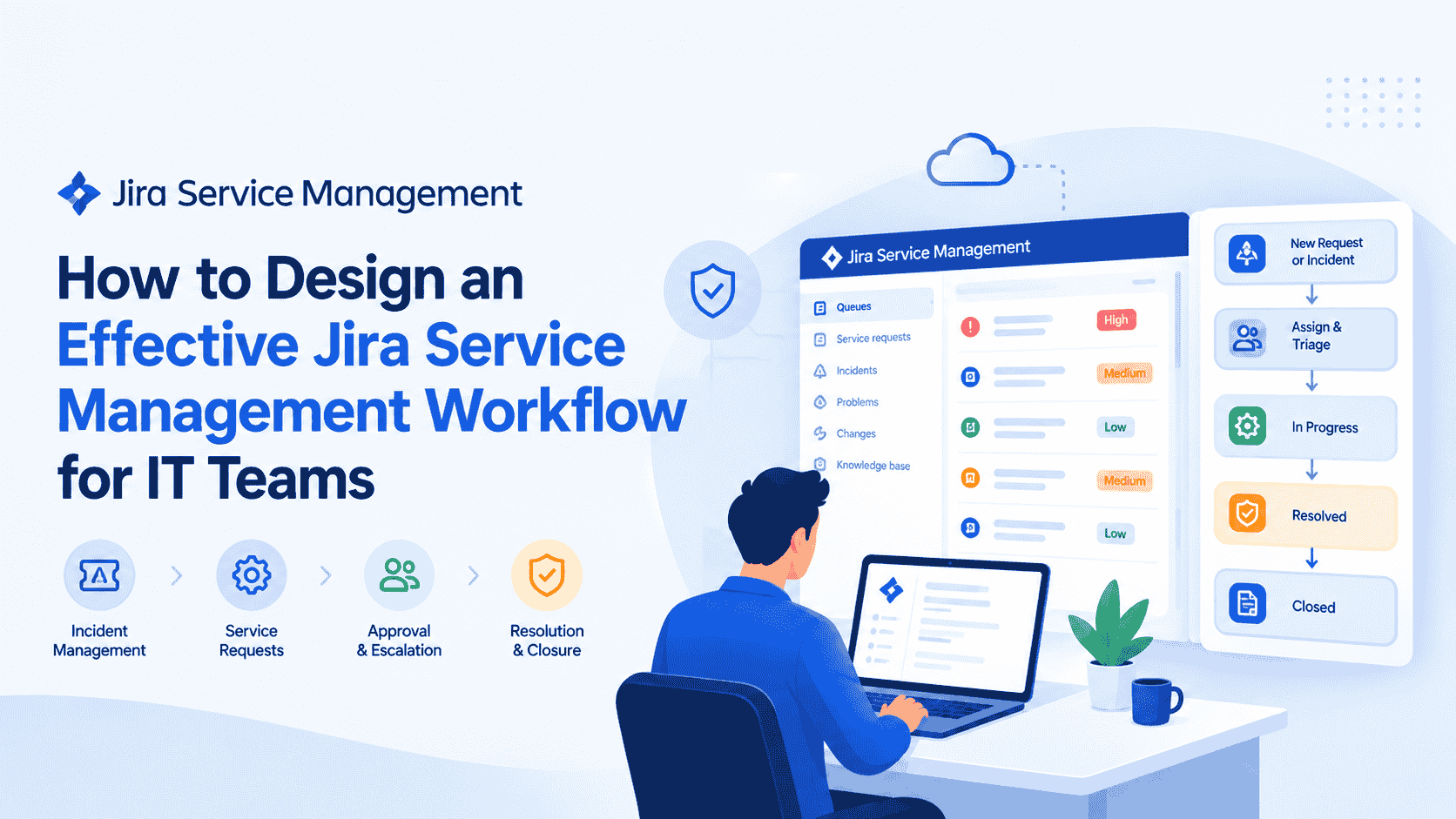This screenshot has height=819, width=1456.
Task: Click the Incident Management ticket icon
Action: (99, 575)
